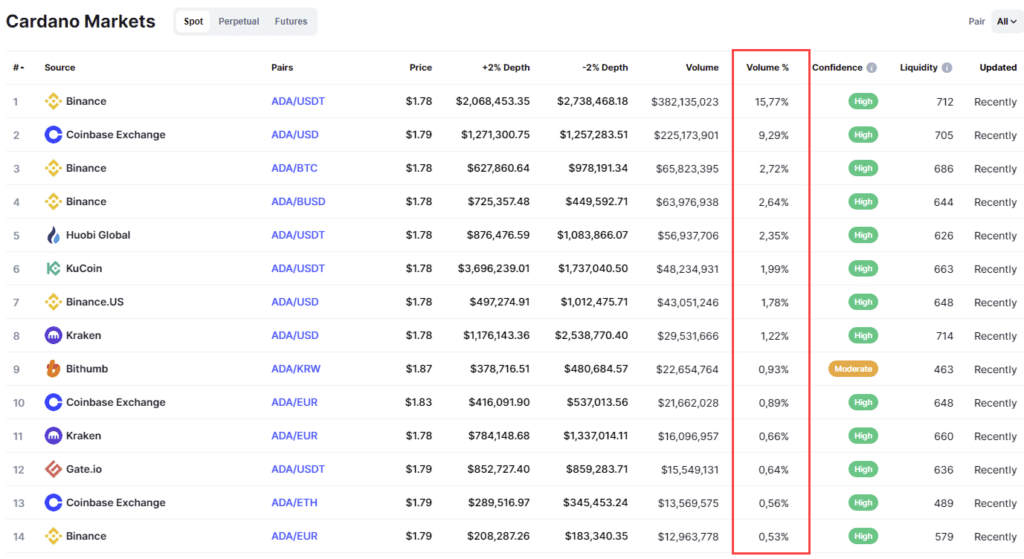Click the Binance logo in row 1
Viewport: 1024px width, 559px height.
point(53,101)
